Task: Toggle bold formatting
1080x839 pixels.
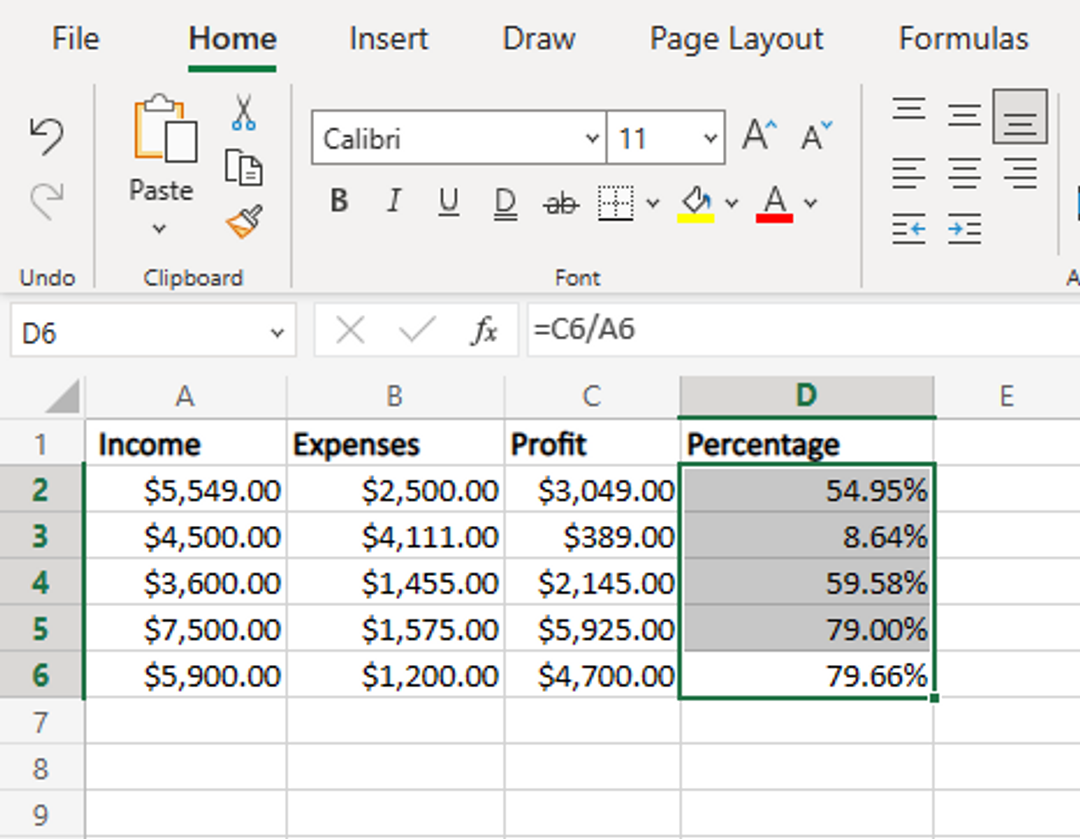Action: tap(338, 200)
